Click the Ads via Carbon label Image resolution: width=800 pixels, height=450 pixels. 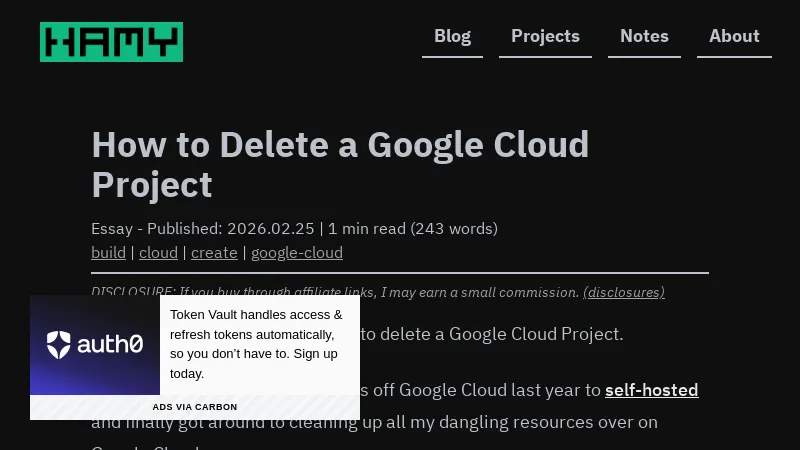[x=195, y=407]
